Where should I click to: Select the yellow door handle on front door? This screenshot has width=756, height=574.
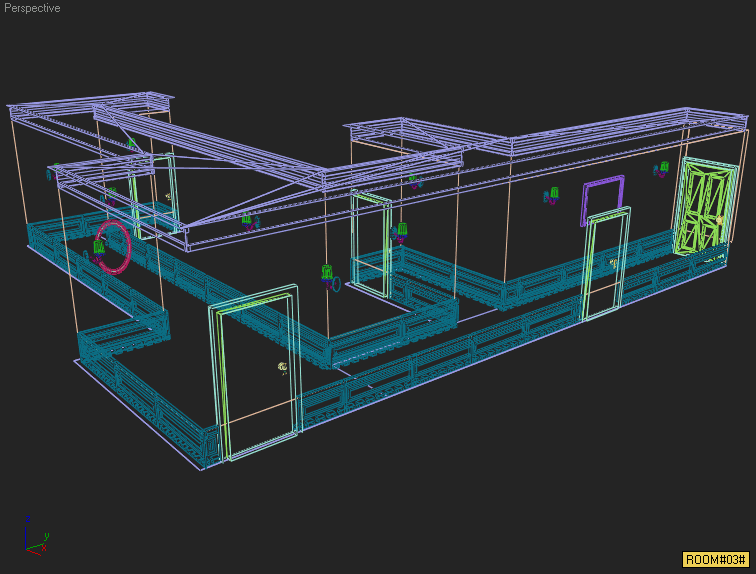pos(283,368)
